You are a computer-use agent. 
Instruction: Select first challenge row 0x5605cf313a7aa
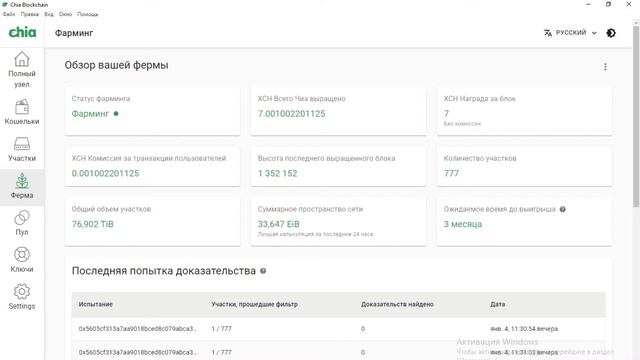pos(338,329)
